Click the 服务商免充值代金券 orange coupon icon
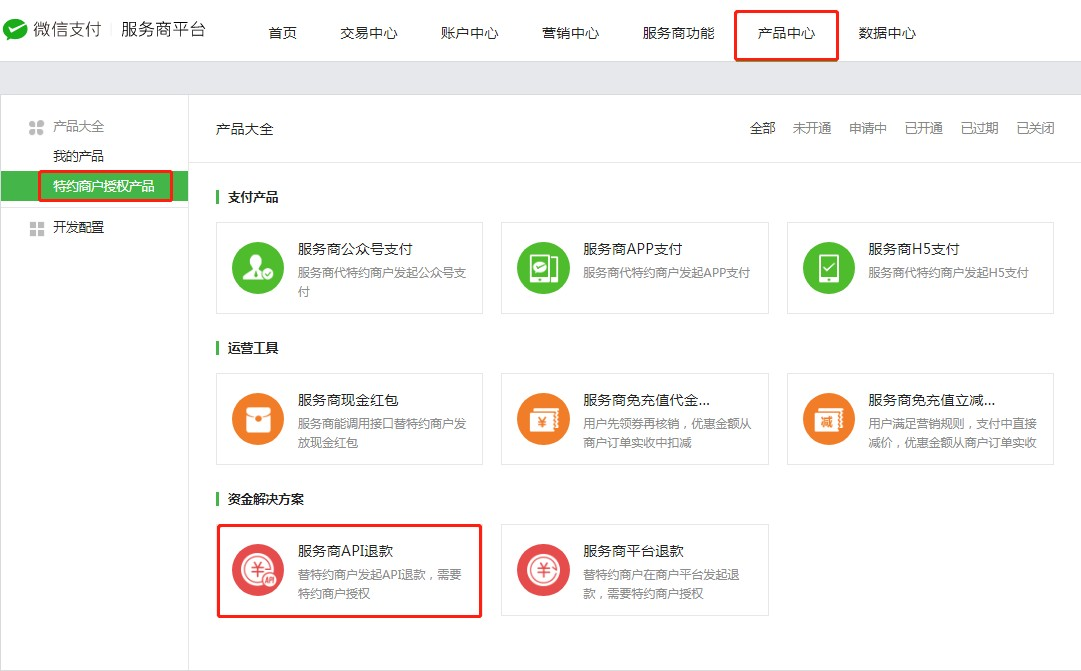This screenshot has height=671, width=1081. (x=543, y=419)
